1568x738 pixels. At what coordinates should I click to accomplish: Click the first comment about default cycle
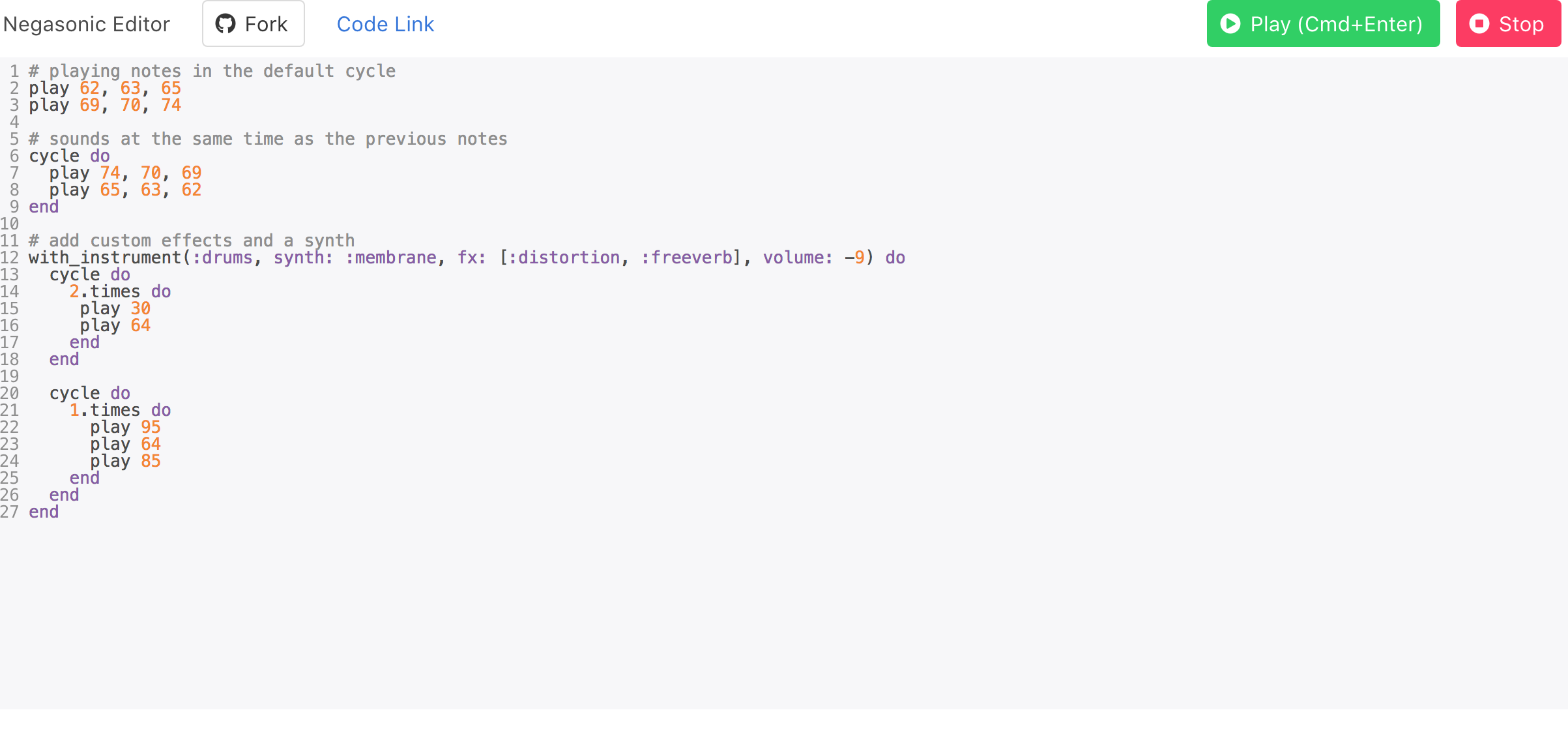pos(212,71)
